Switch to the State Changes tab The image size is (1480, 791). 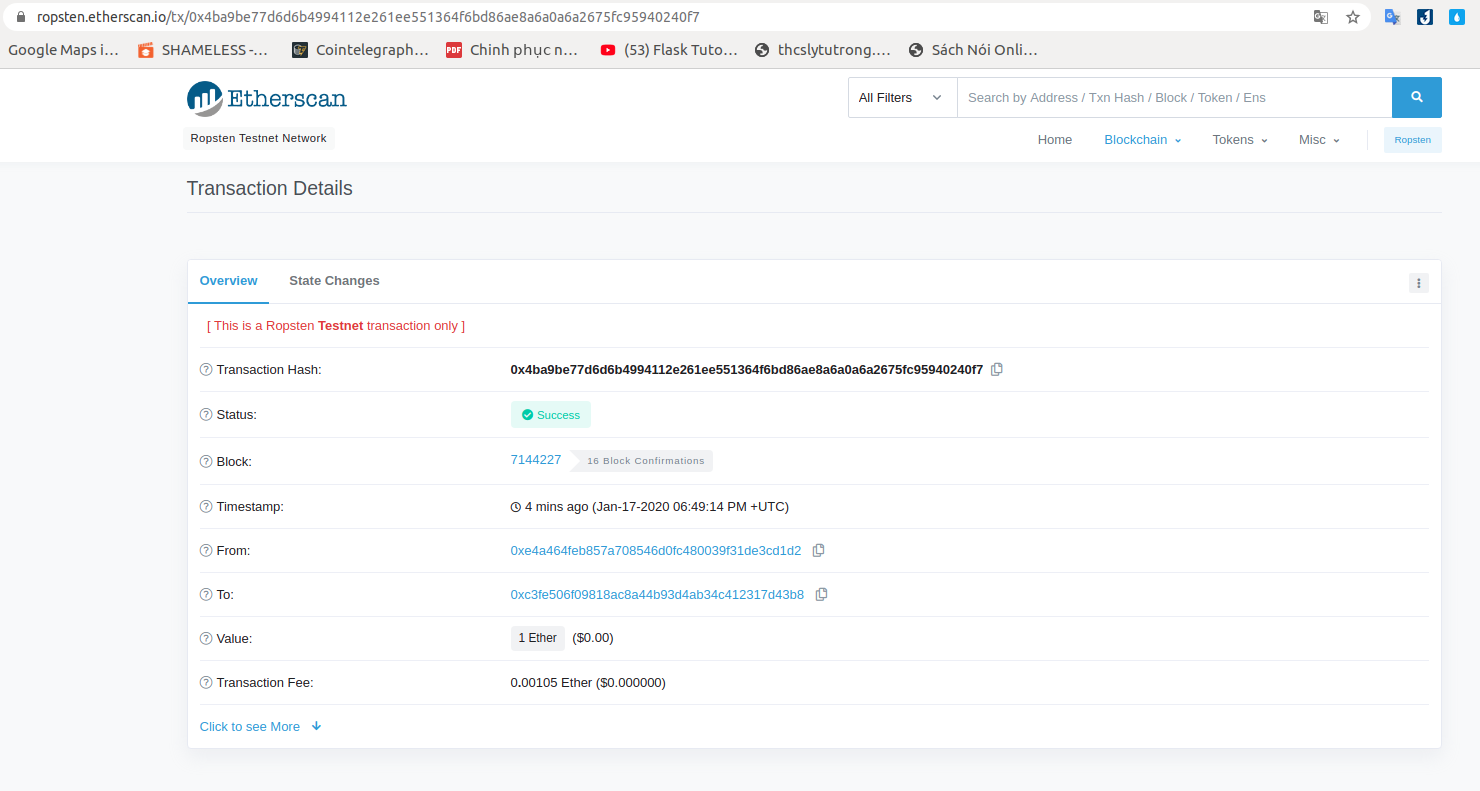coord(334,281)
